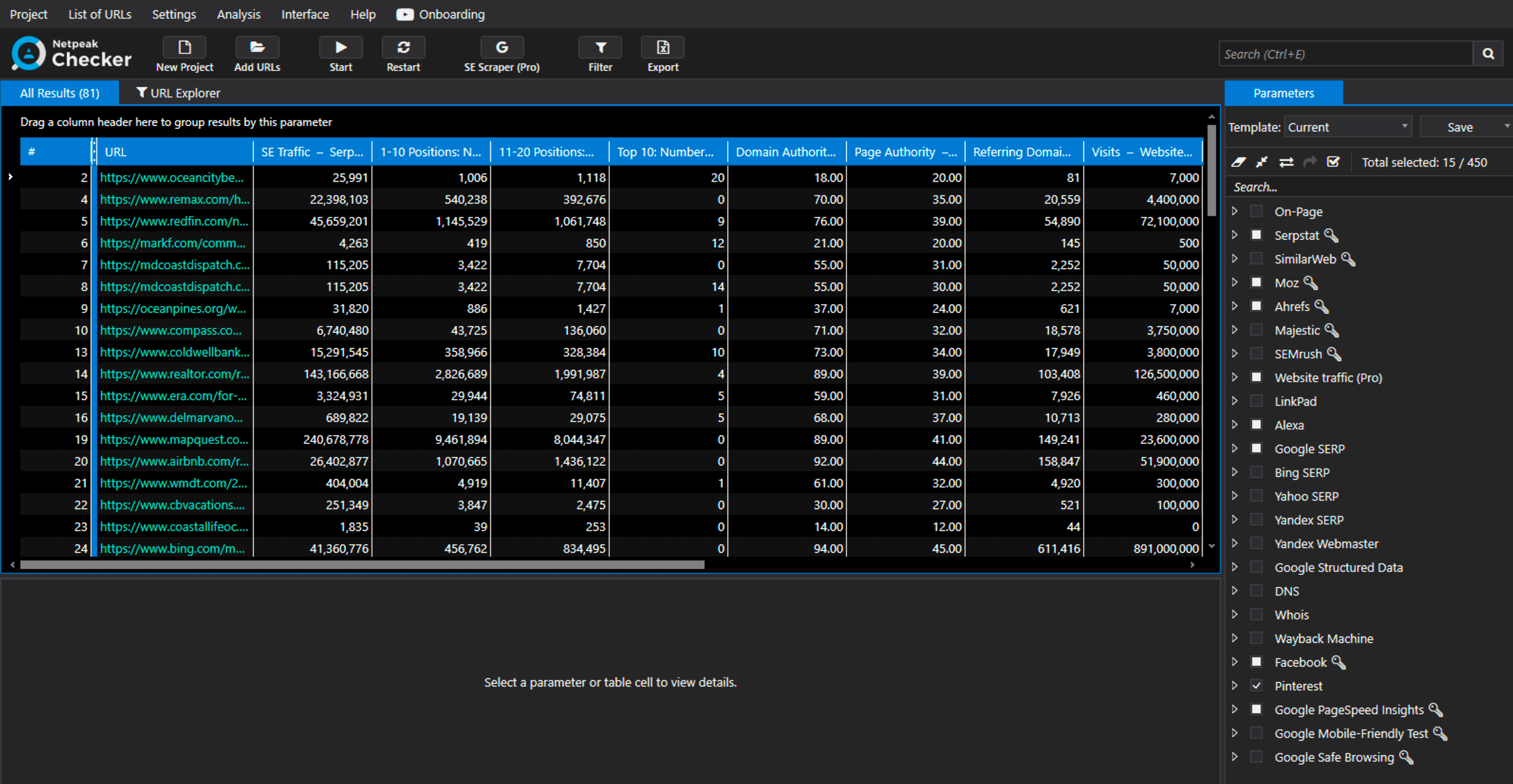This screenshot has width=1513, height=784.
Task: Toggle the Alexa checkbox
Action: [x=1256, y=425]
